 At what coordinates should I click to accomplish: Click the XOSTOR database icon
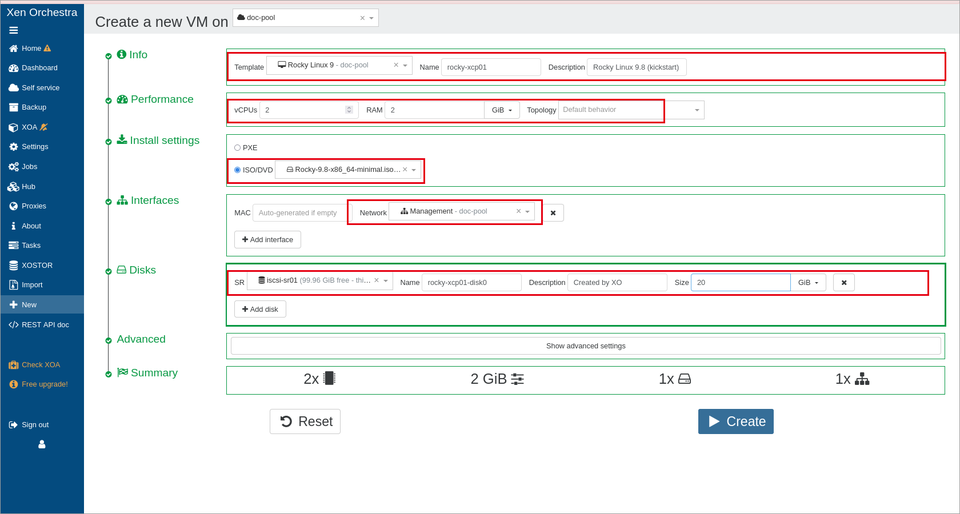(13, 266)
